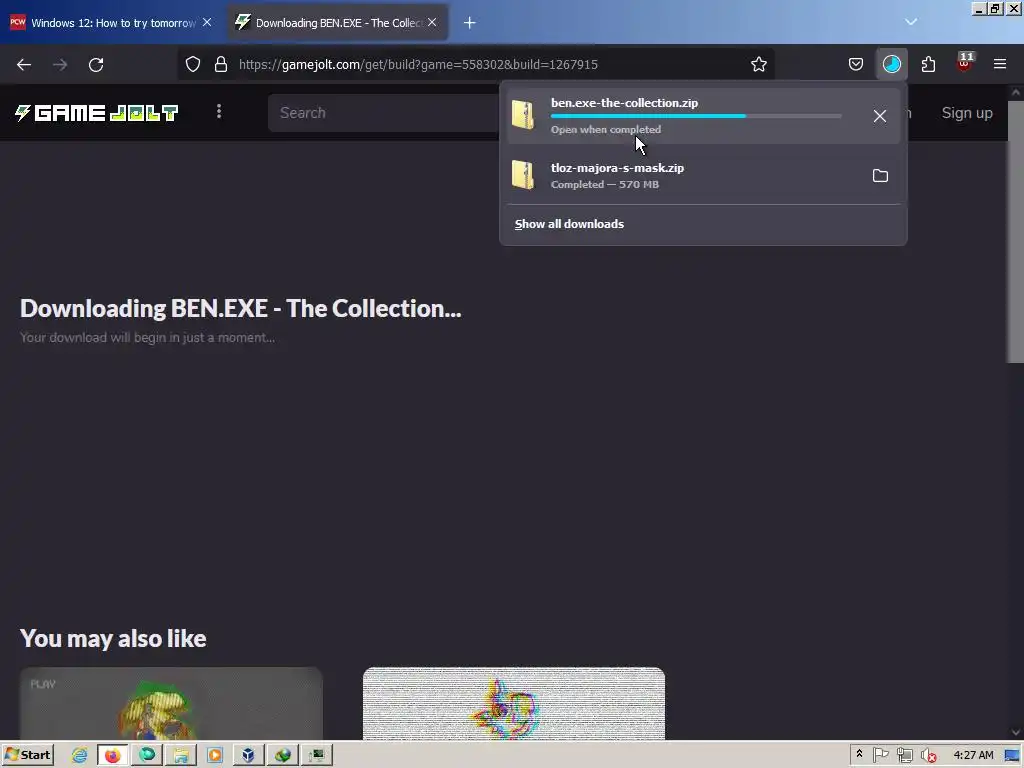Image resolution: width=1024 pixels, height=768 pixels.
Task: Click the scrollbar down arrow
Action: tap(1016, 733)
